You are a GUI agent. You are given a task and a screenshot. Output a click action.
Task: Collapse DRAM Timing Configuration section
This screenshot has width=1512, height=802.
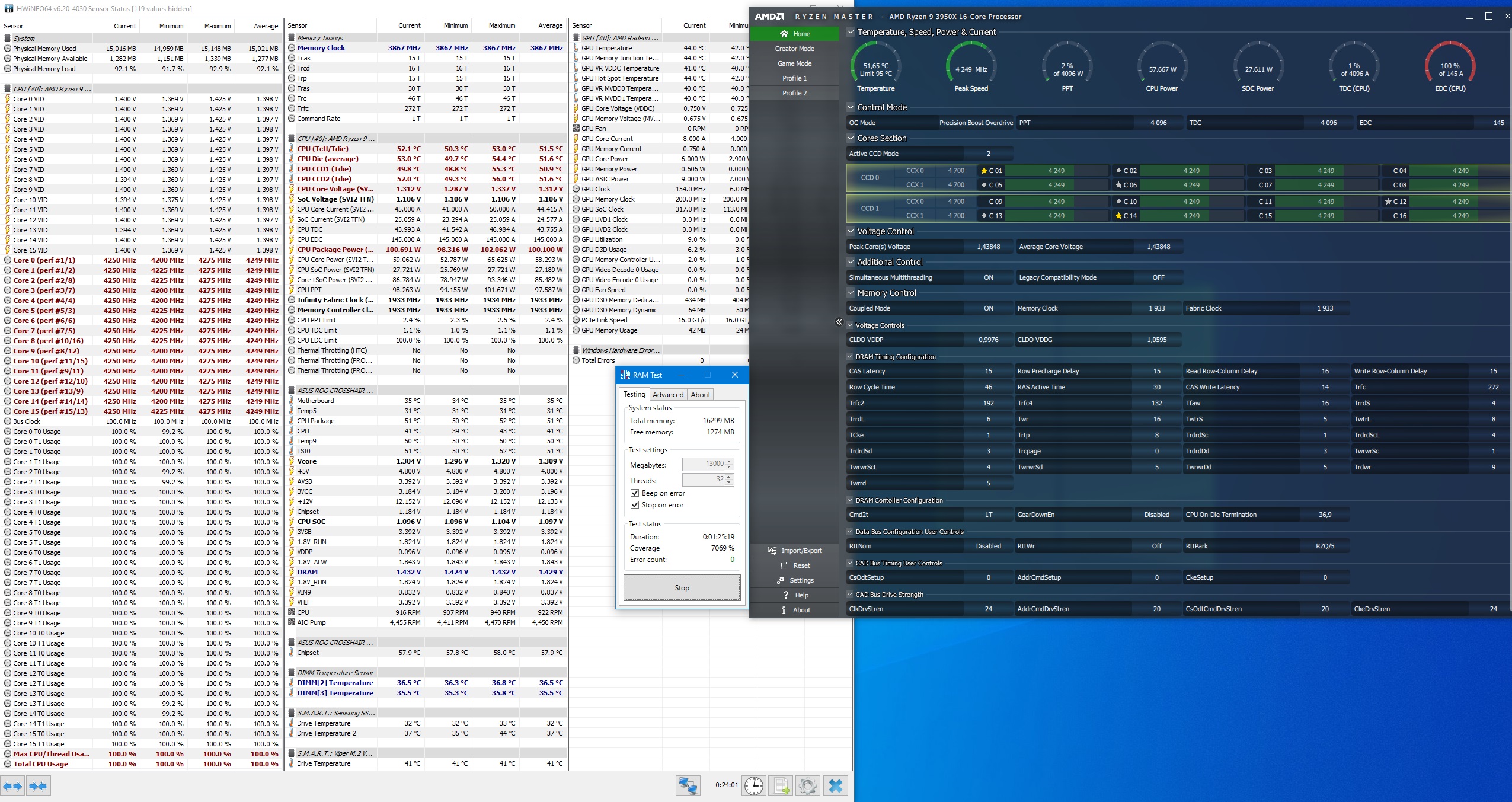point(850,357)
